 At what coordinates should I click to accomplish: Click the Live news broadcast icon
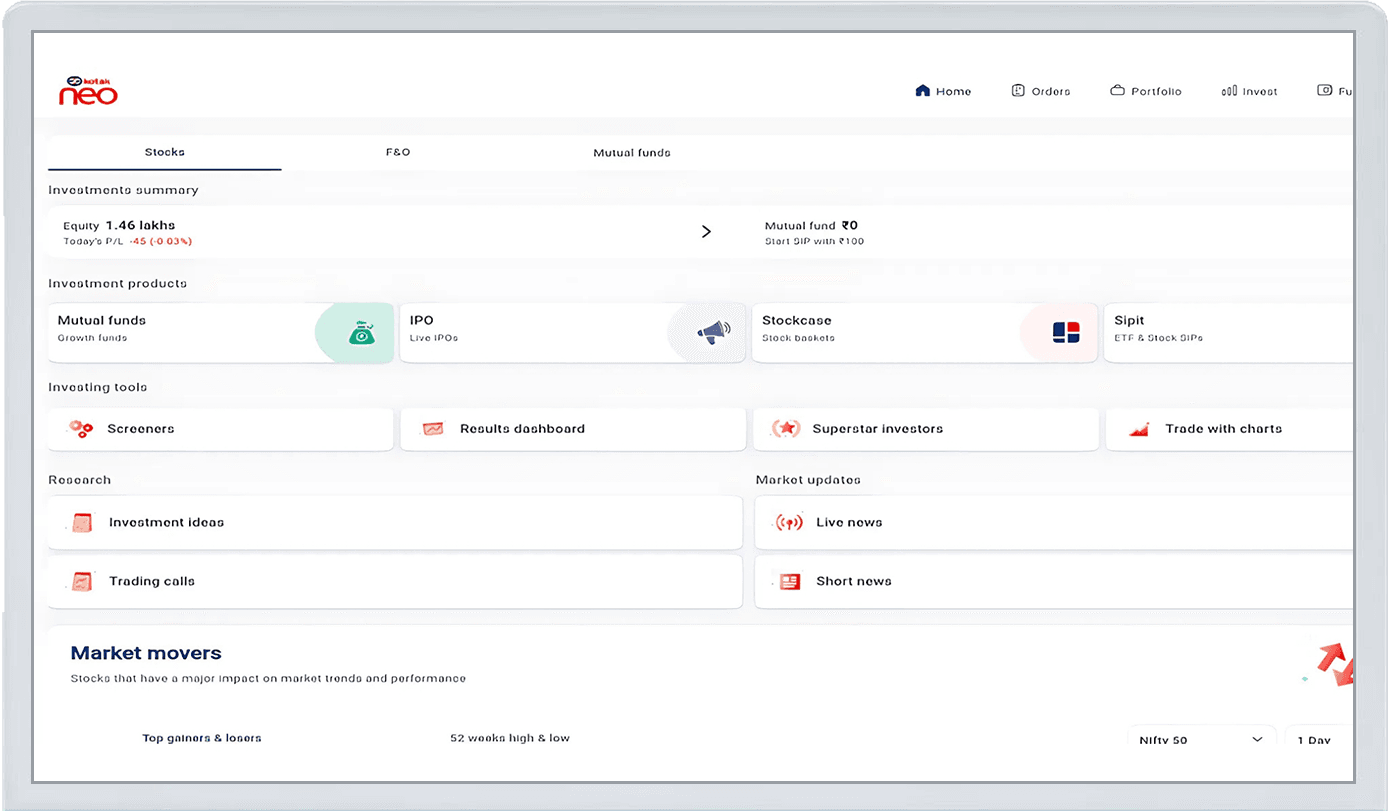(x=789, y=523)
